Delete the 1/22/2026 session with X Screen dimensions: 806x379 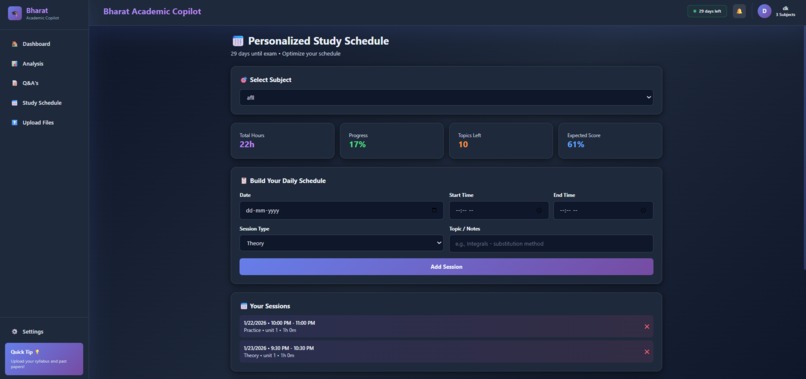(647, 327)
